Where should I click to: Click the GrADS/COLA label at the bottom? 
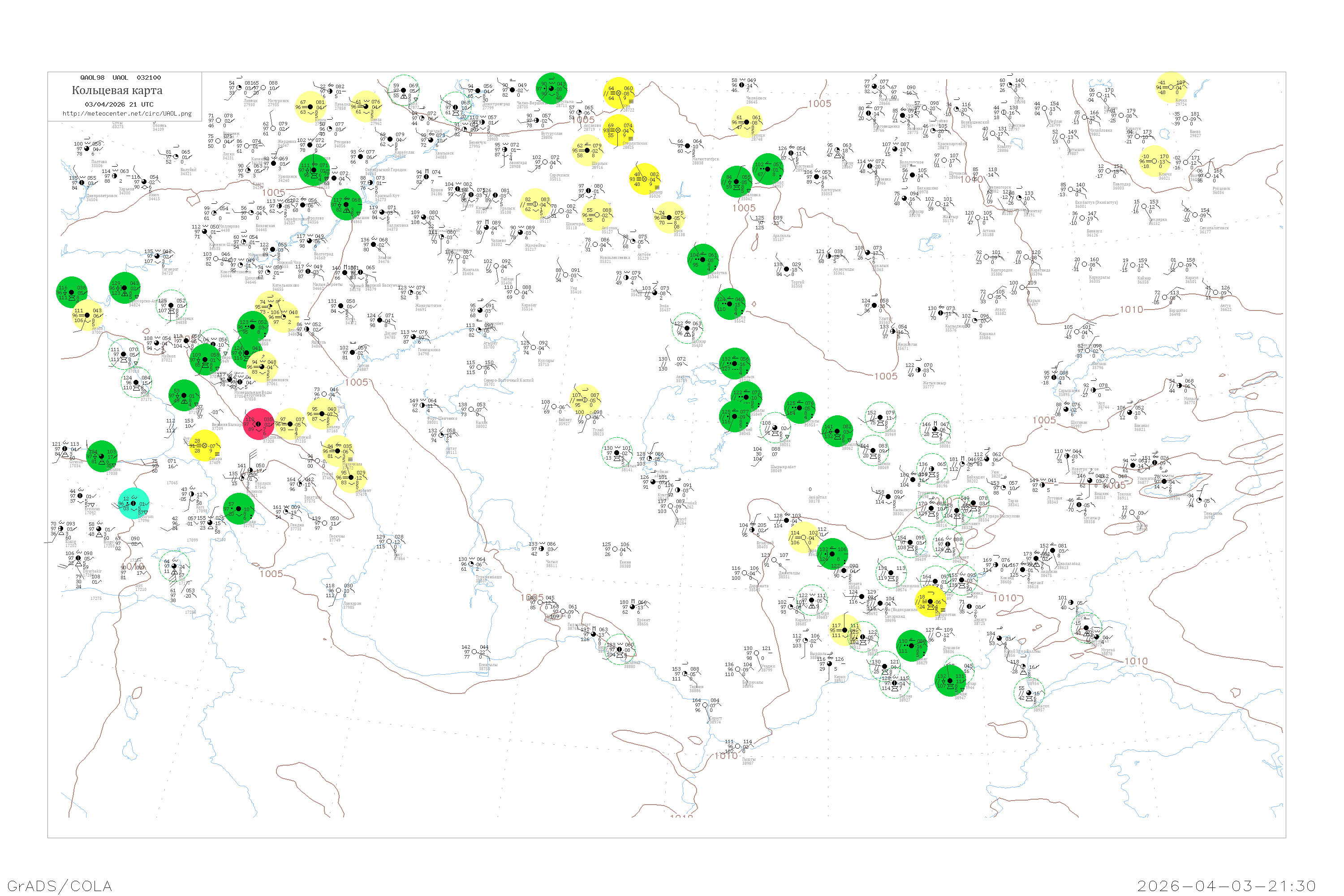pos(60,886)
